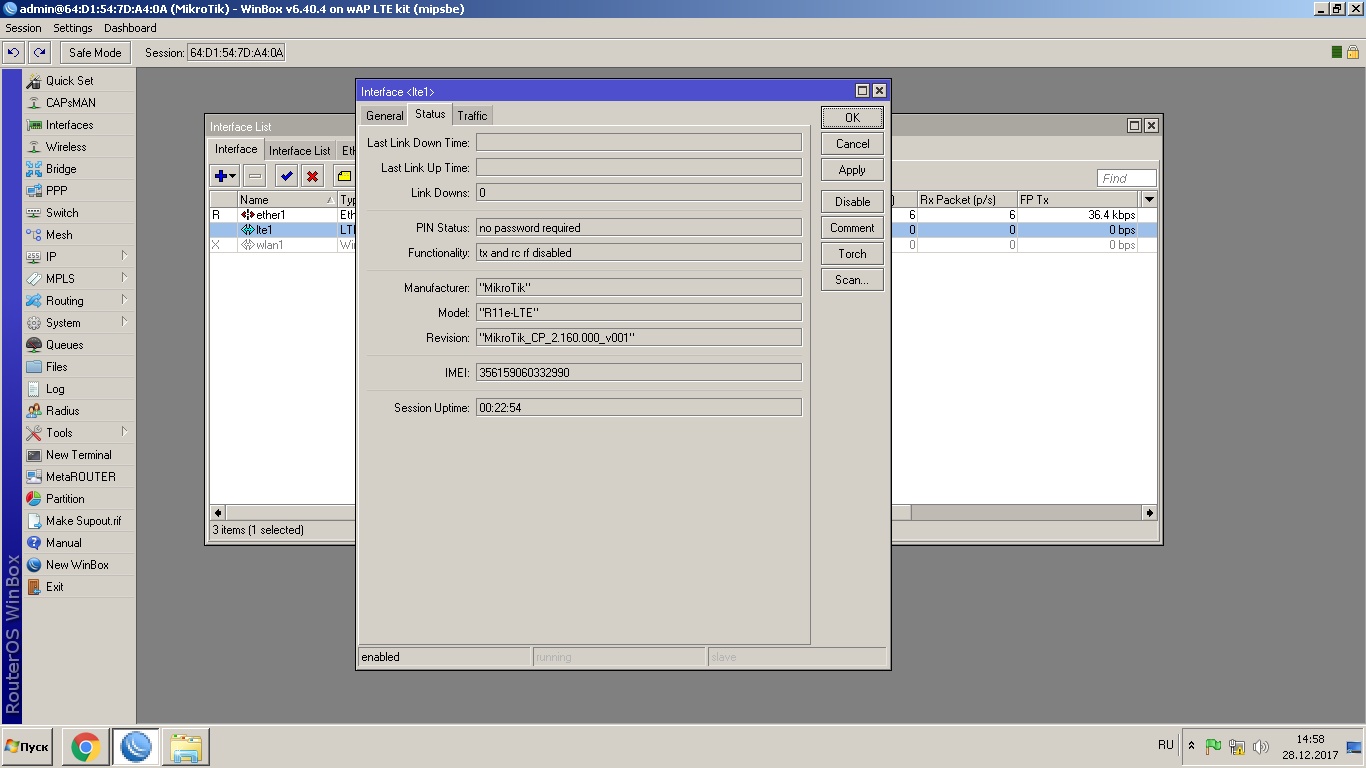Viewport: 1366px width, 768px height.
Task: Open Partition in the sidebar
Action: (79, 499)
